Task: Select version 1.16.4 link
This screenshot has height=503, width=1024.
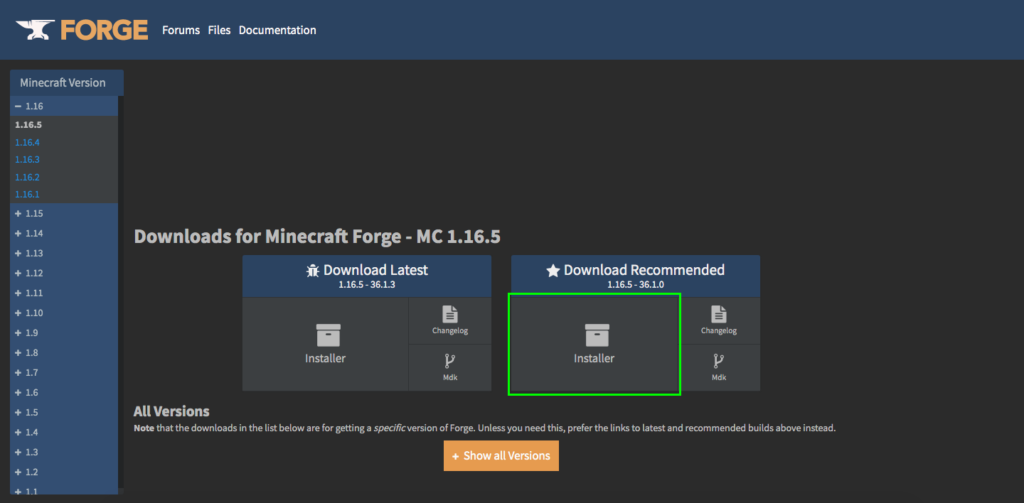Action: [27, 142]
